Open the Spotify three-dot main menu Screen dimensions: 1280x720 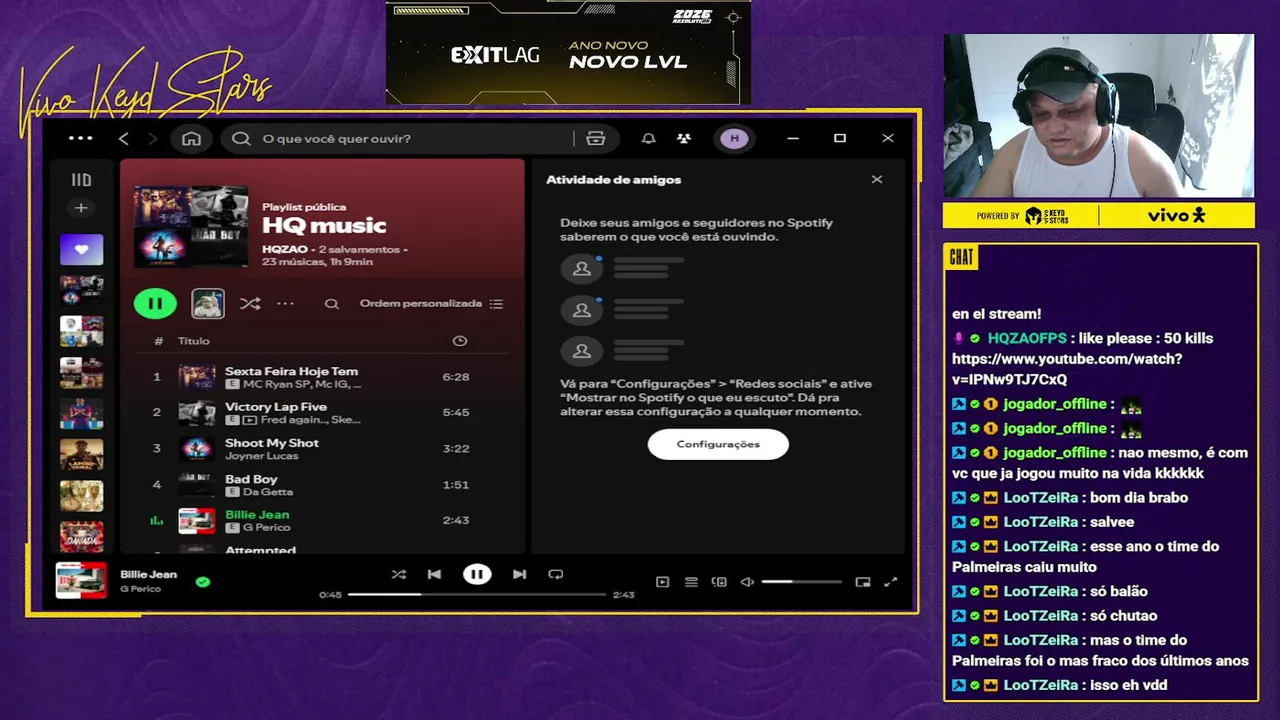click(80, 138)
